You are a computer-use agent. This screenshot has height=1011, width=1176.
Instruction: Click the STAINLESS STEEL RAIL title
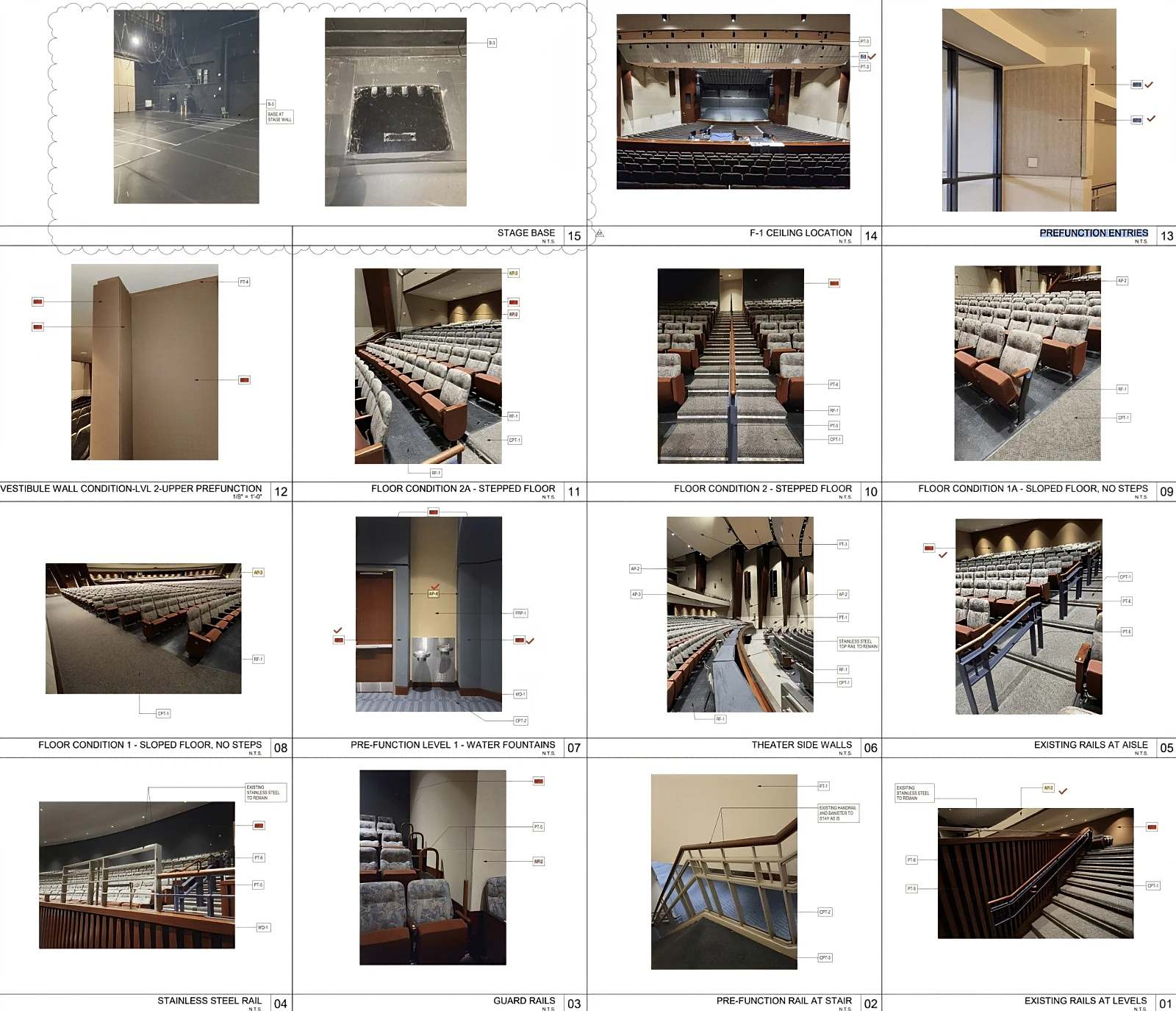click(209, 1001)
